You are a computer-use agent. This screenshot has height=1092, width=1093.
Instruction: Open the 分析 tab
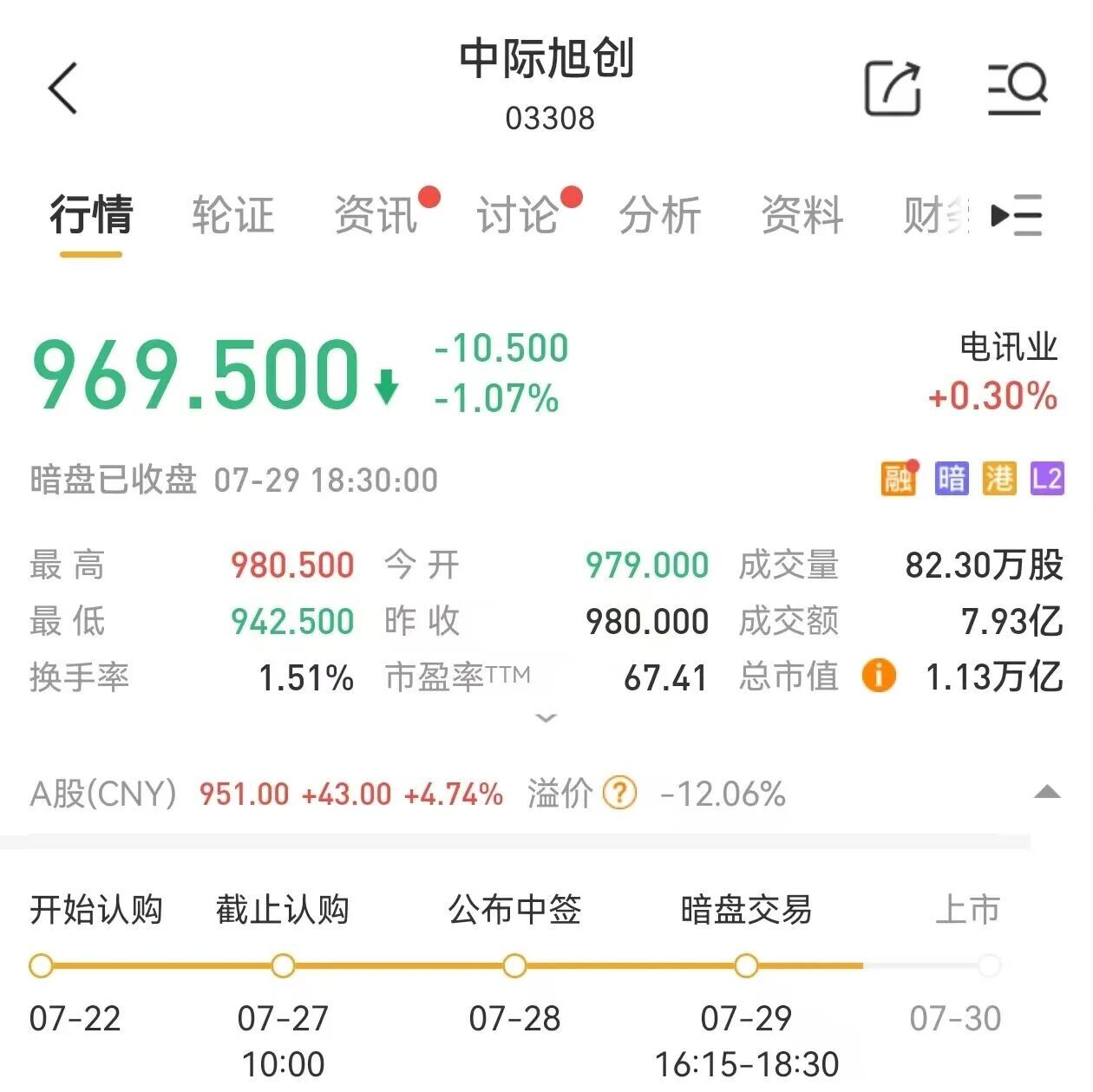point(660,214)
